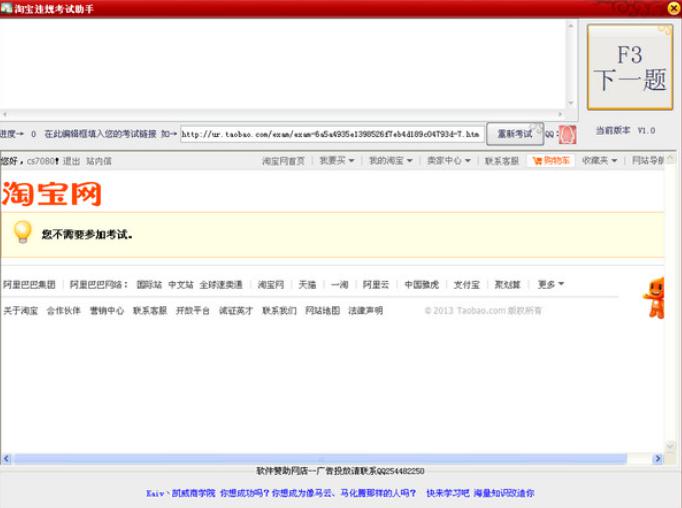
Task: Expand the 我要买 dropdown menu
Action: [x=337, y=160]
